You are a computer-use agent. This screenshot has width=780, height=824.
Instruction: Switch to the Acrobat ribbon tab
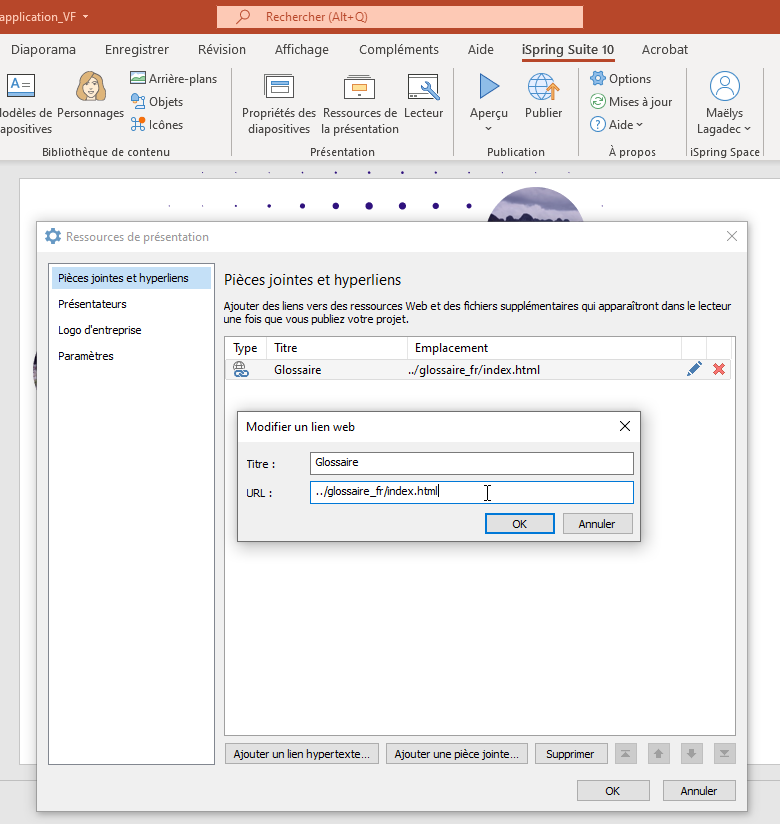click(664, 50)
